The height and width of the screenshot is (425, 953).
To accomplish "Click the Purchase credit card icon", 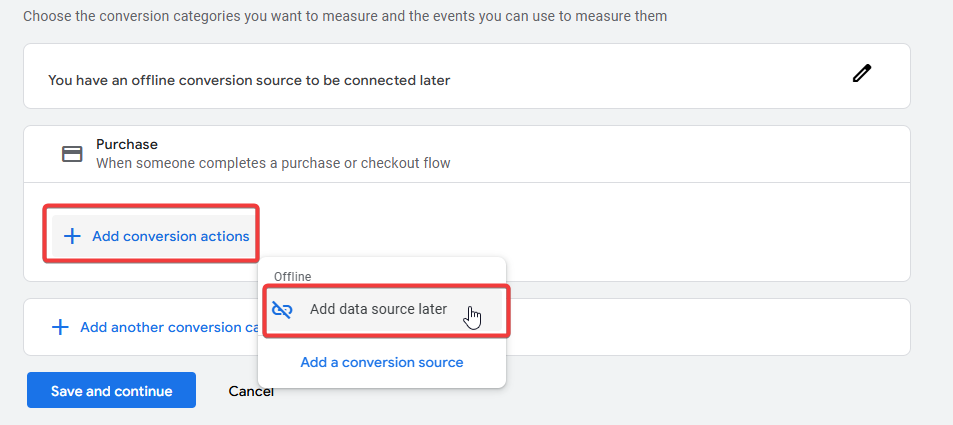I will click(72, 154).
